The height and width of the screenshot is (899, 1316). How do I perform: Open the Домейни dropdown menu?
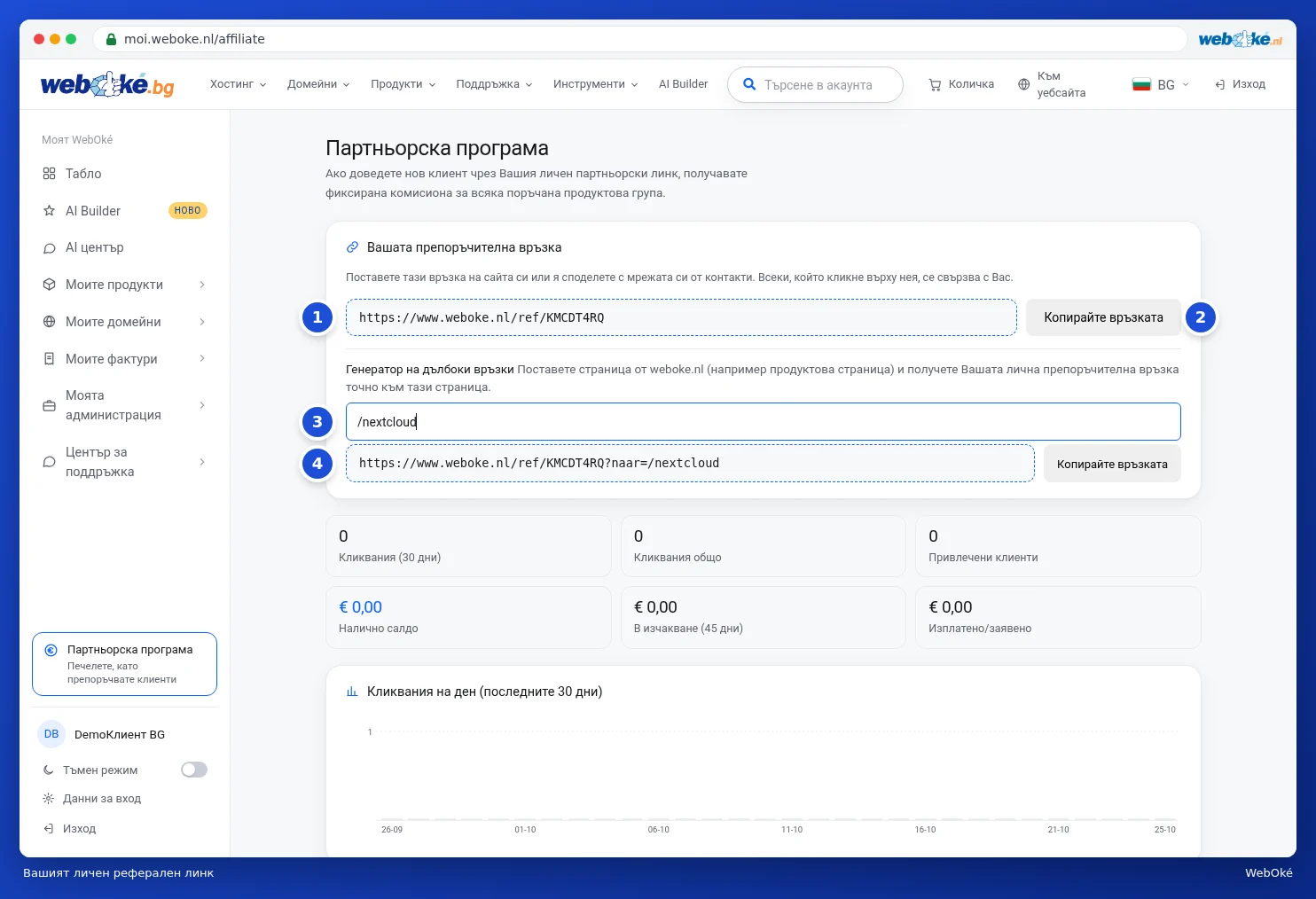pos(318,84)
